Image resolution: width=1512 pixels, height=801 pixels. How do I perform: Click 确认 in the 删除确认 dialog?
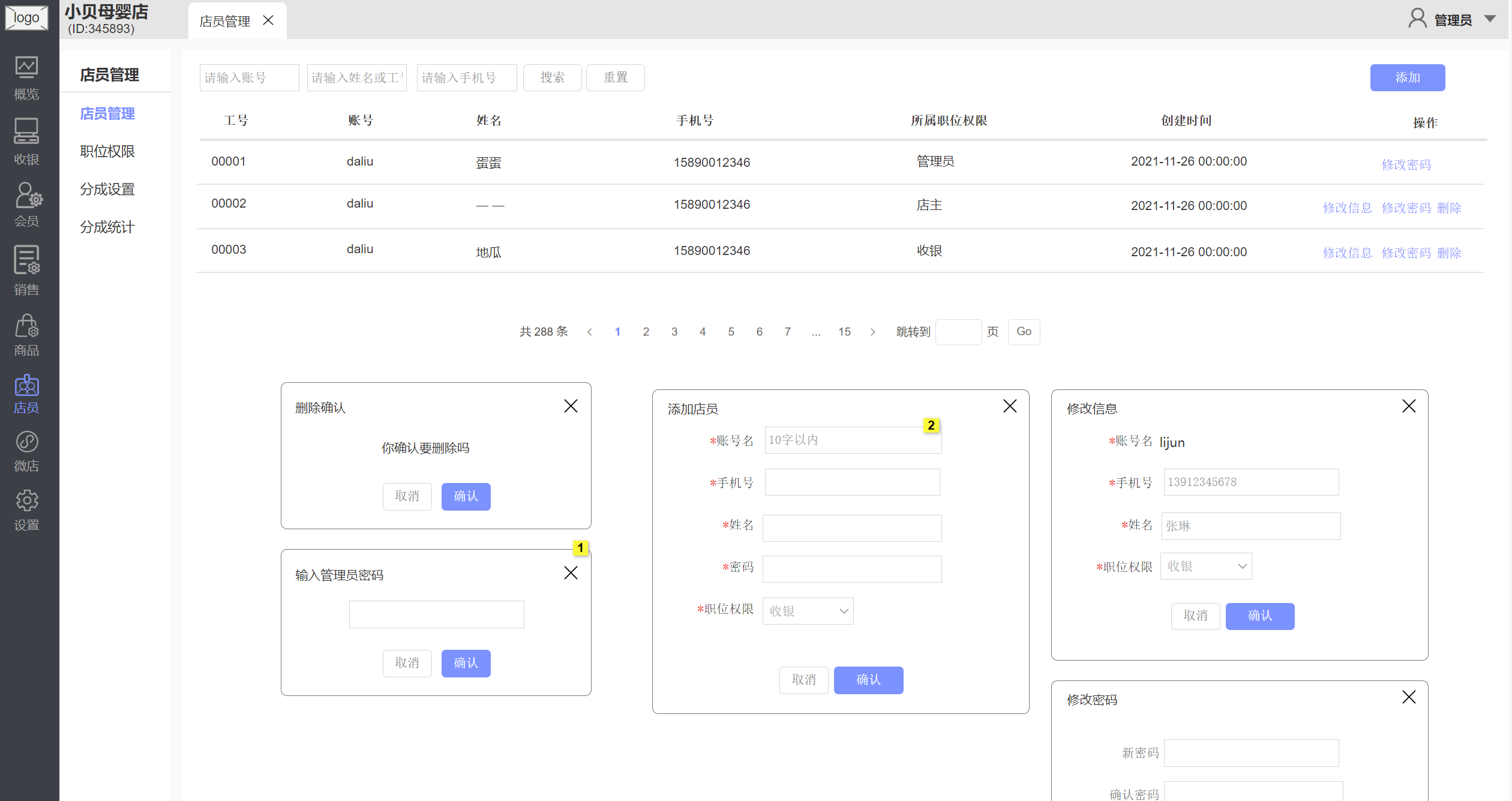(x=466, y=496)
